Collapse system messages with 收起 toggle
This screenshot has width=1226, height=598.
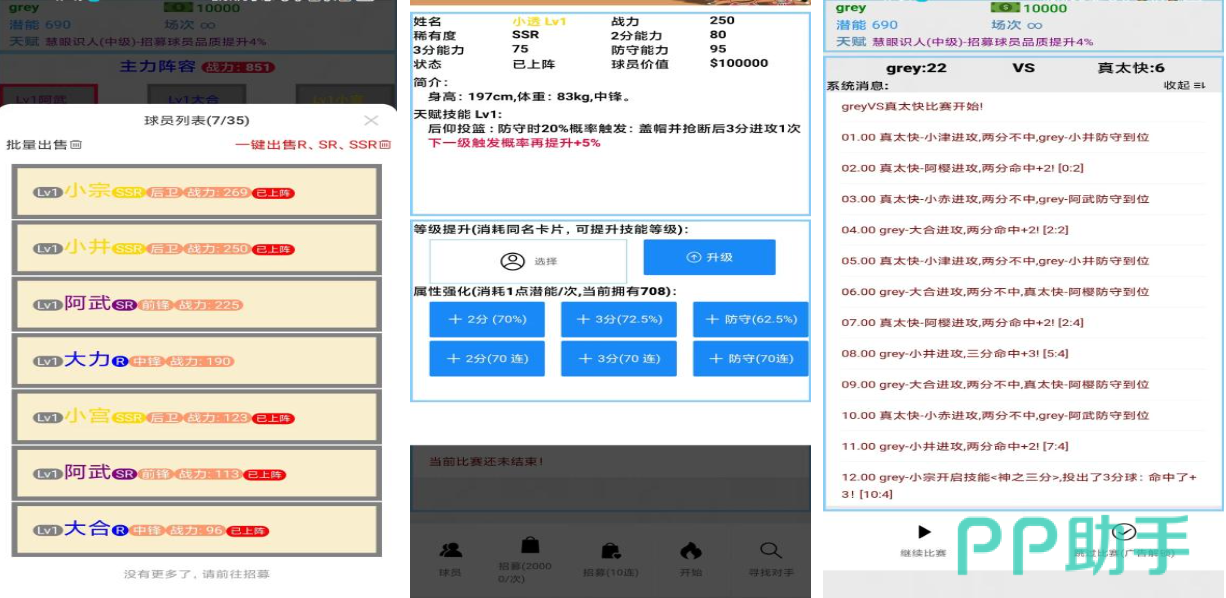click(x=1184, y=86)
